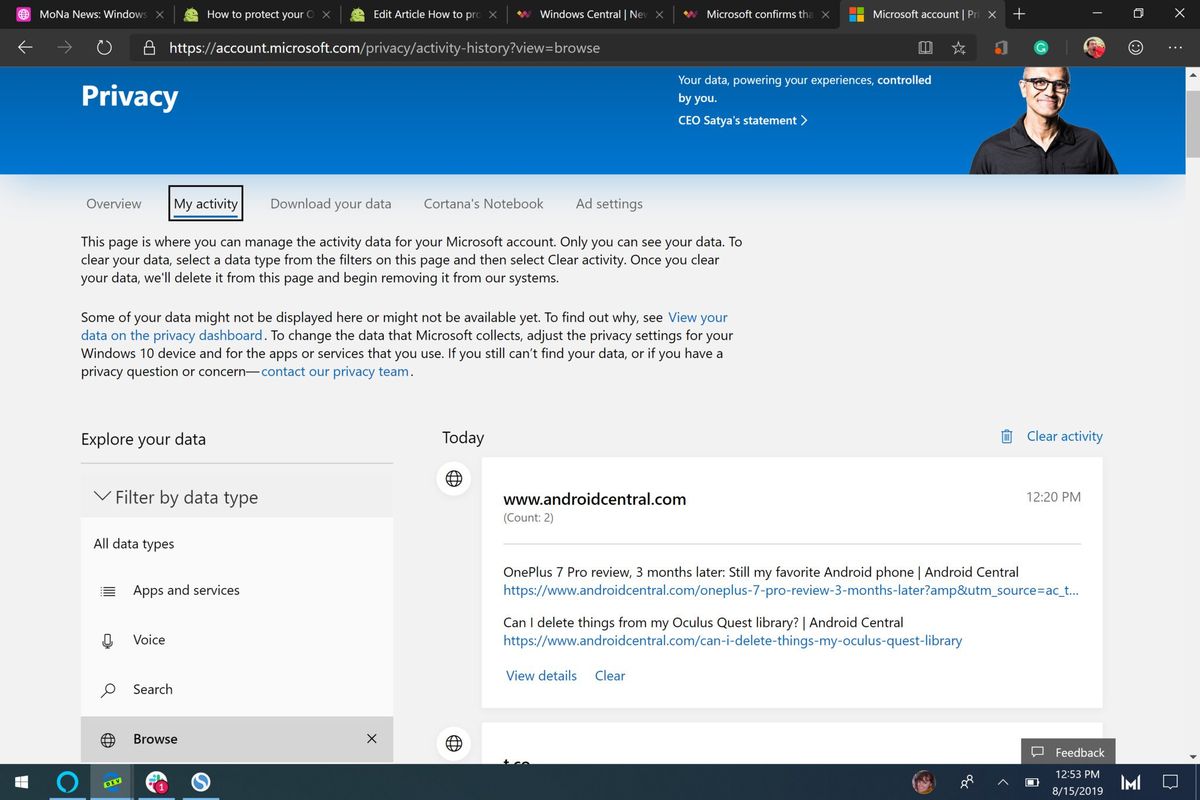Click the trash icon next to Clear activity
Viewport: 1200px width, 800px height.
click(x=1006, y=436)
